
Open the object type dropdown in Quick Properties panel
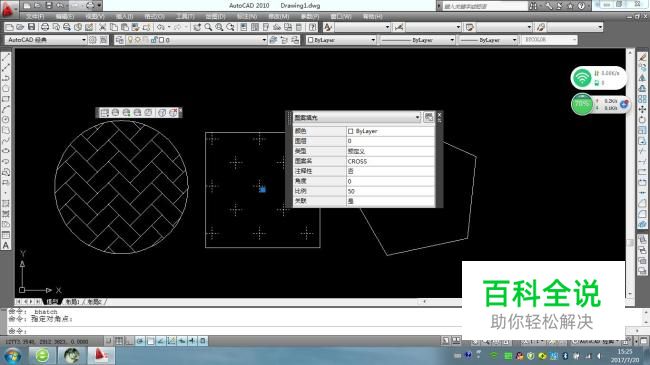tap(357, 117)
